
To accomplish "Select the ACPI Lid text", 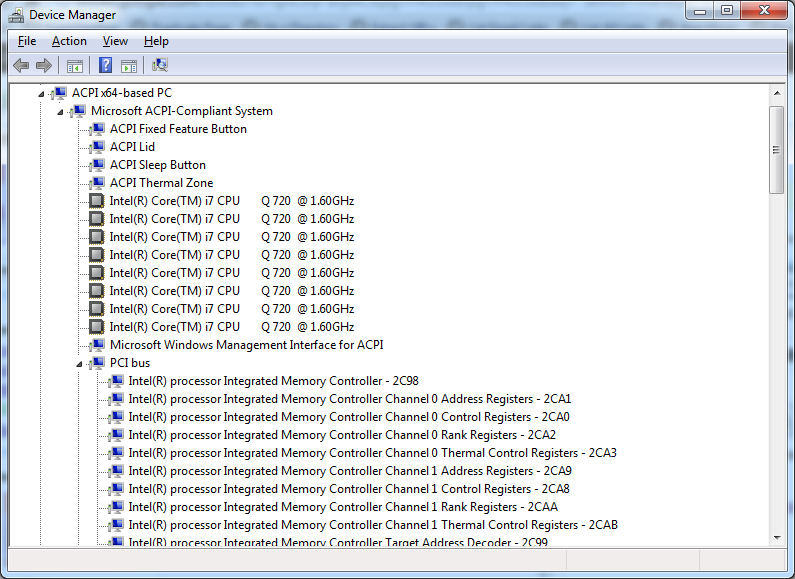I will pyautogui.click(x=132, y=147).
